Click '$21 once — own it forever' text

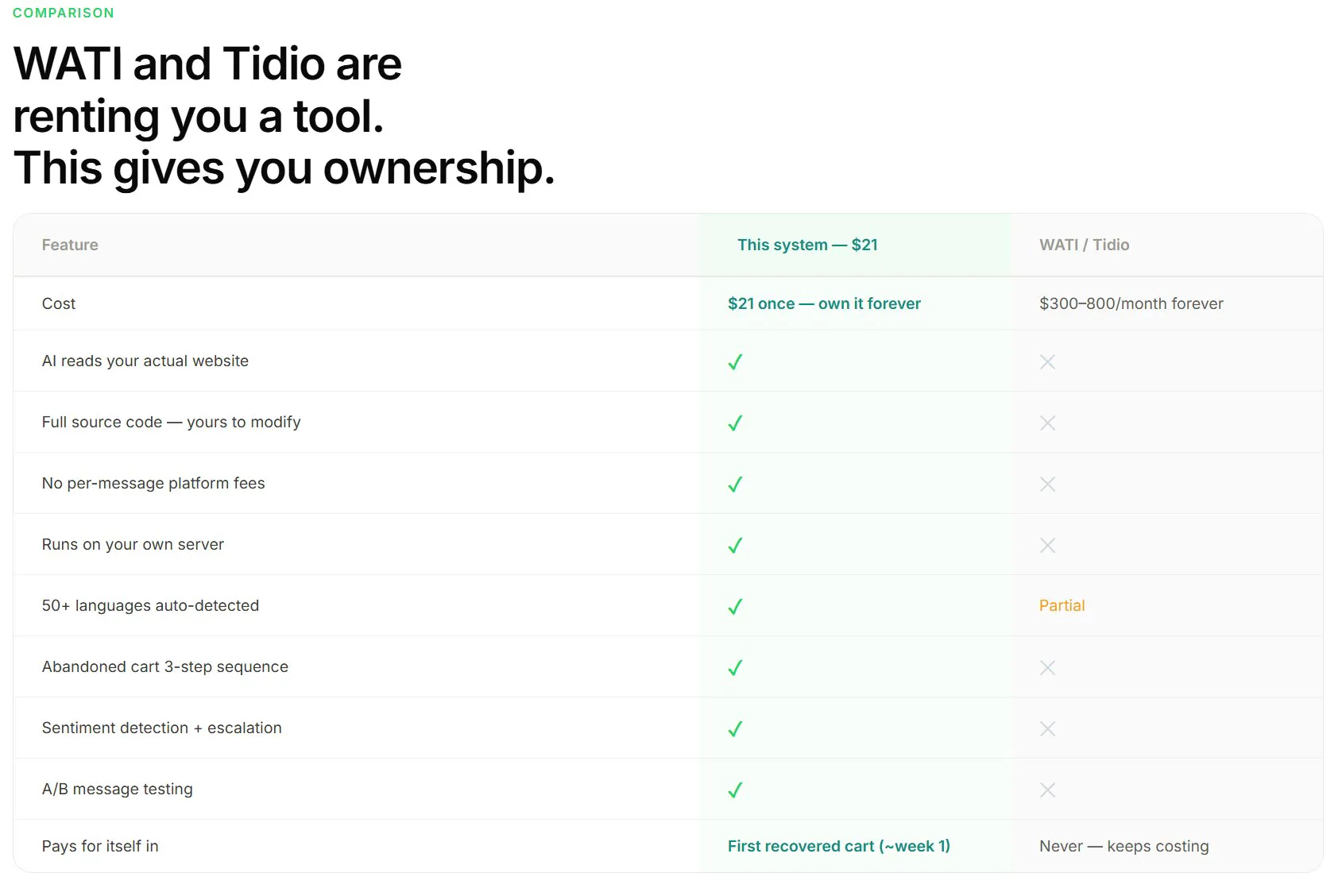point(824,303)
